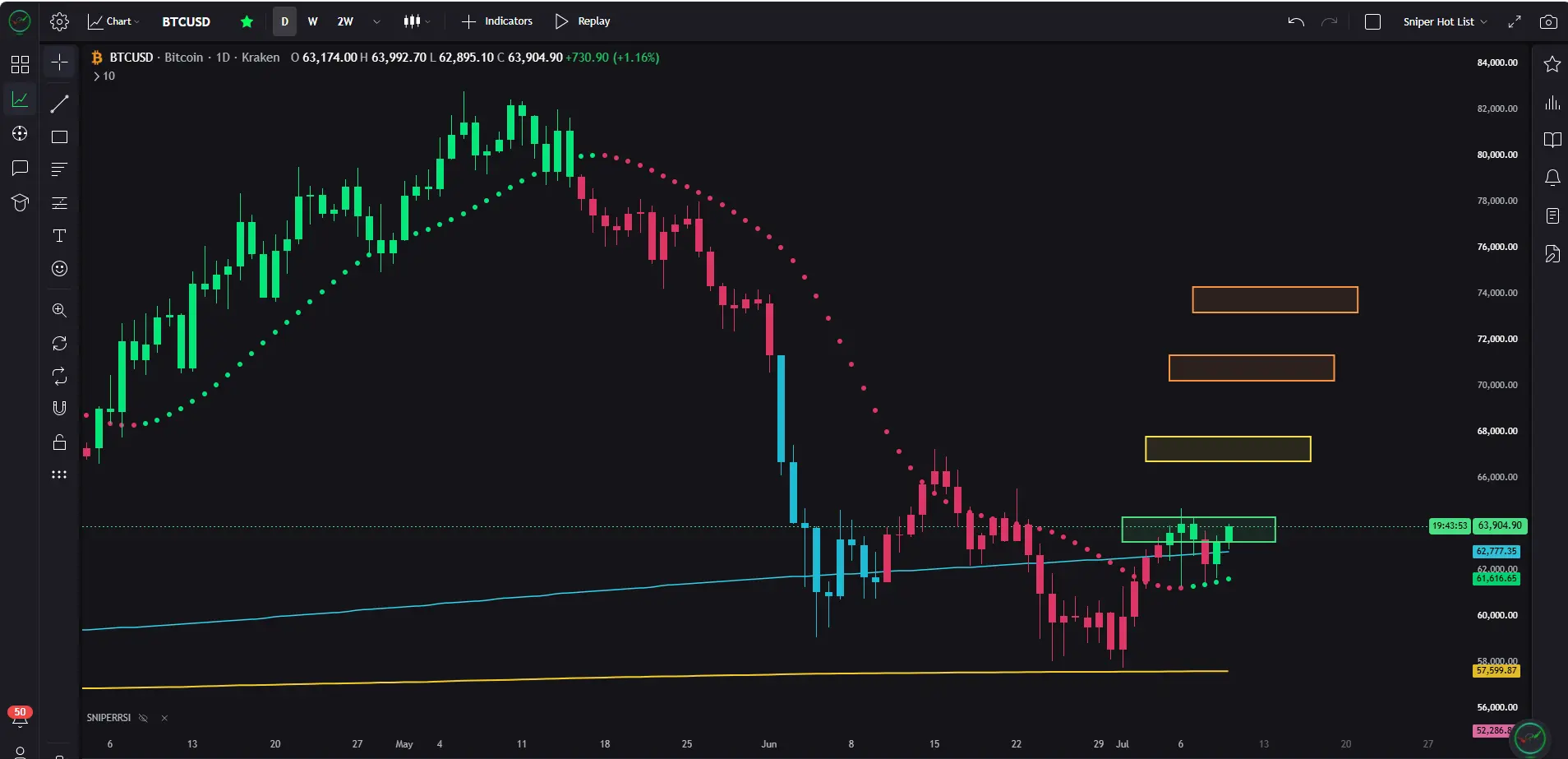Viewport: 1568px width, 759px height.
Task: Select the Fibonacci retracement lines tool
Action: 59,169
